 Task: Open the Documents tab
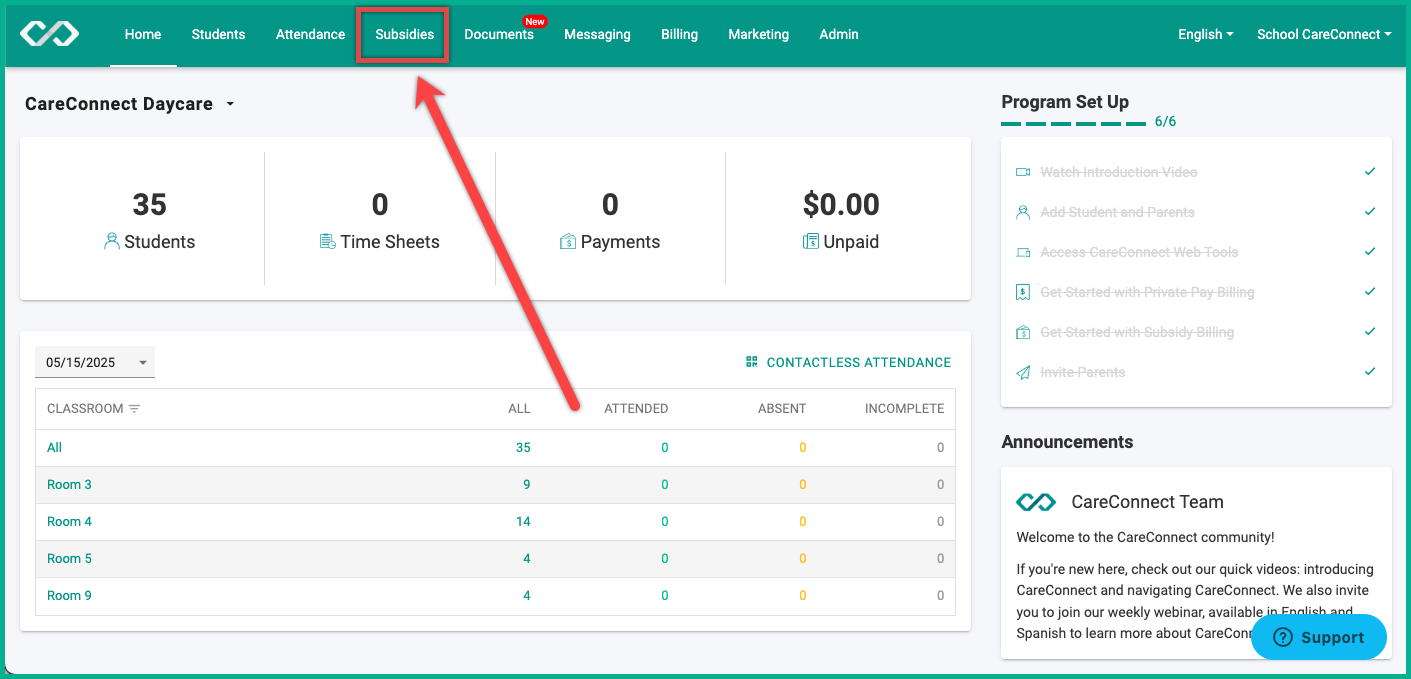coord(499,34)
